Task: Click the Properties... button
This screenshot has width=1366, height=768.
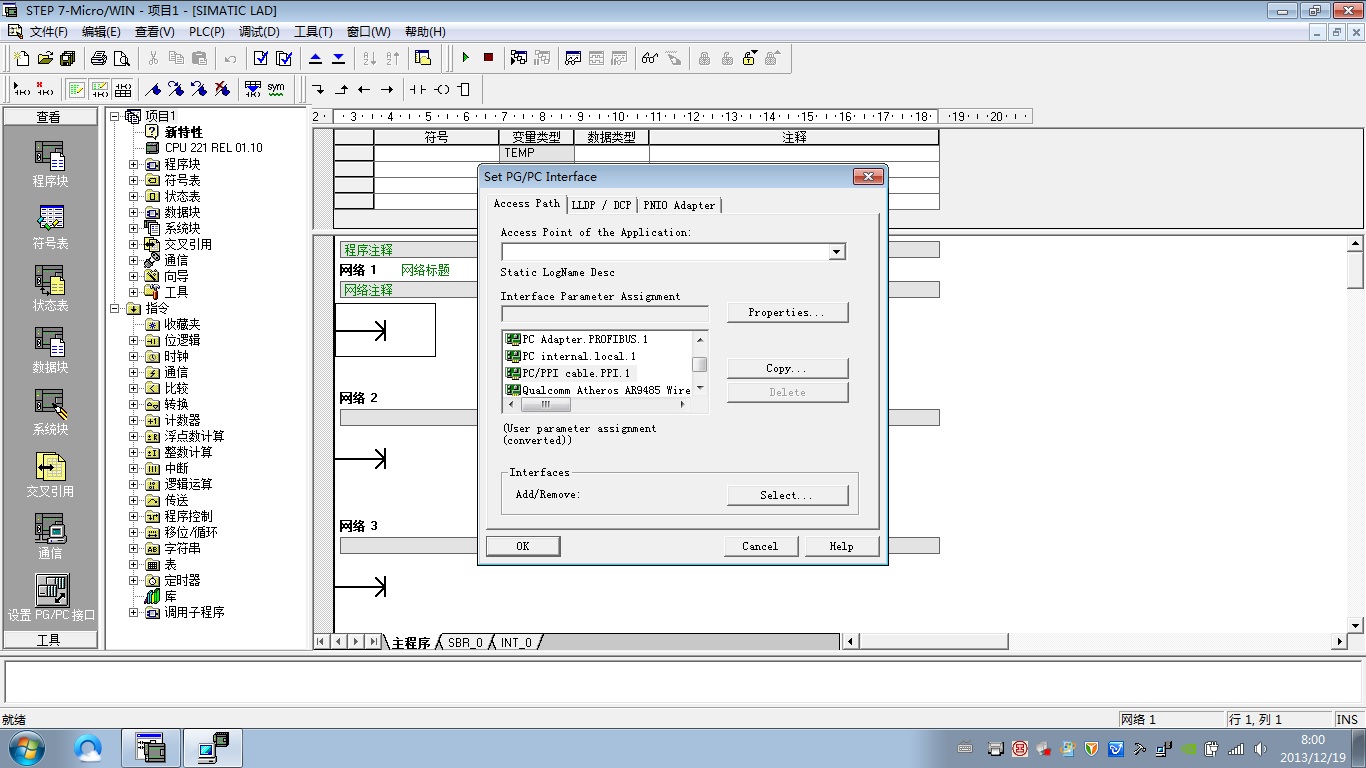Action: coord(787,312)
